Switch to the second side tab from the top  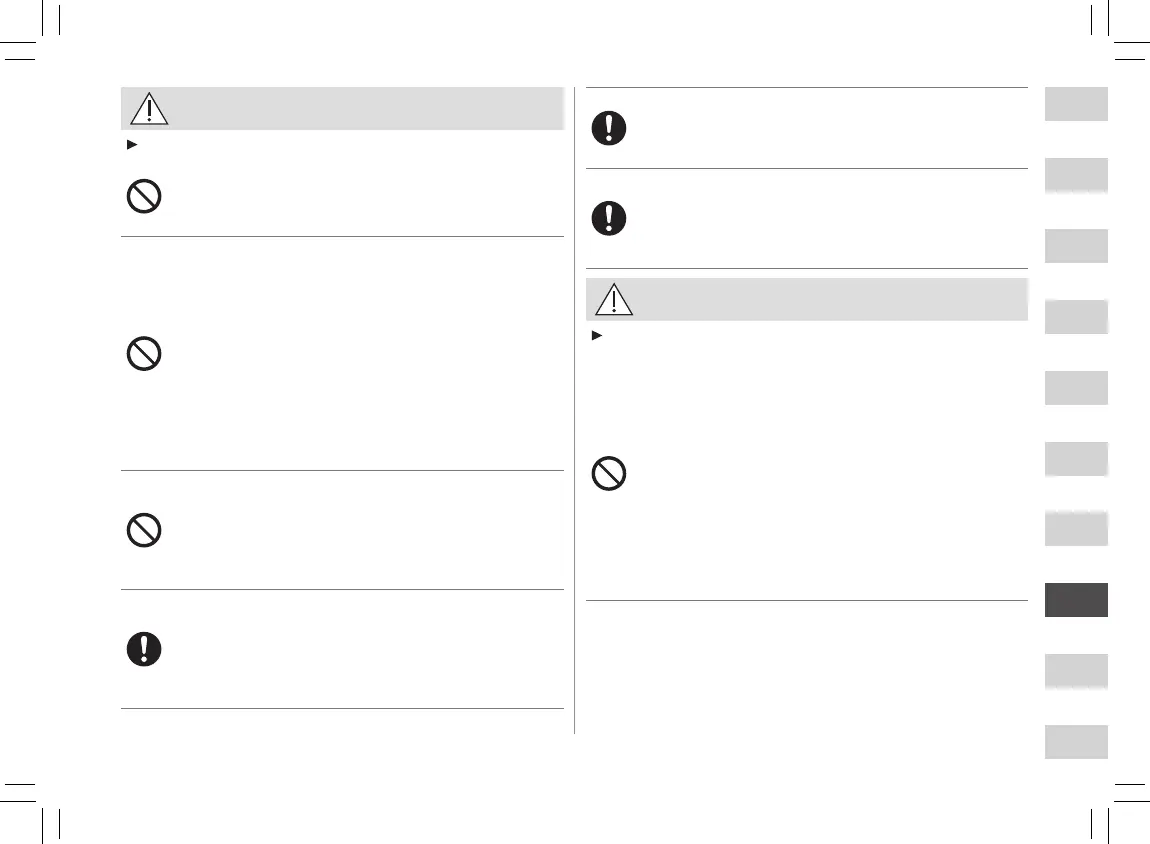pos(1076,175)
